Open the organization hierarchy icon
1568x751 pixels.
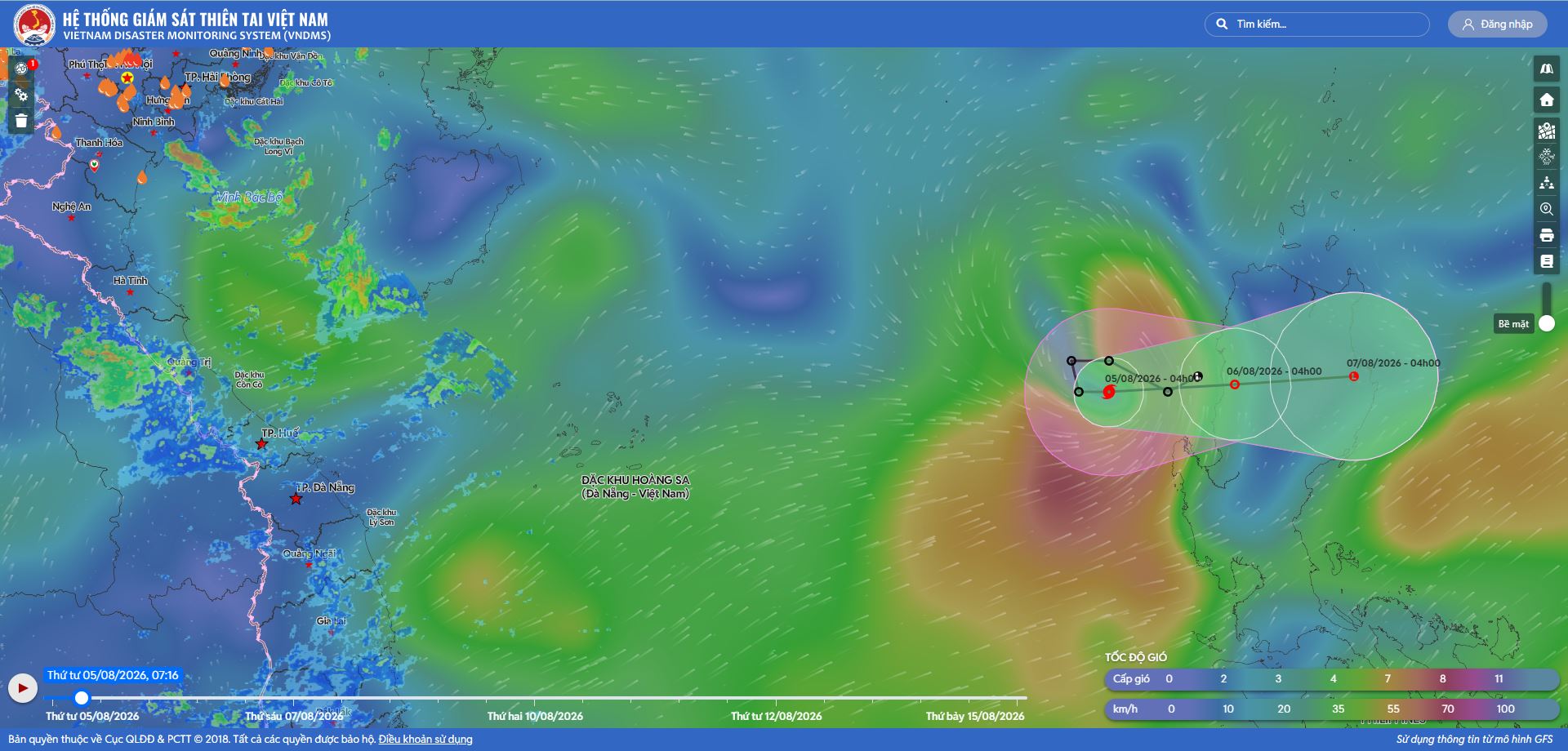1547,183
